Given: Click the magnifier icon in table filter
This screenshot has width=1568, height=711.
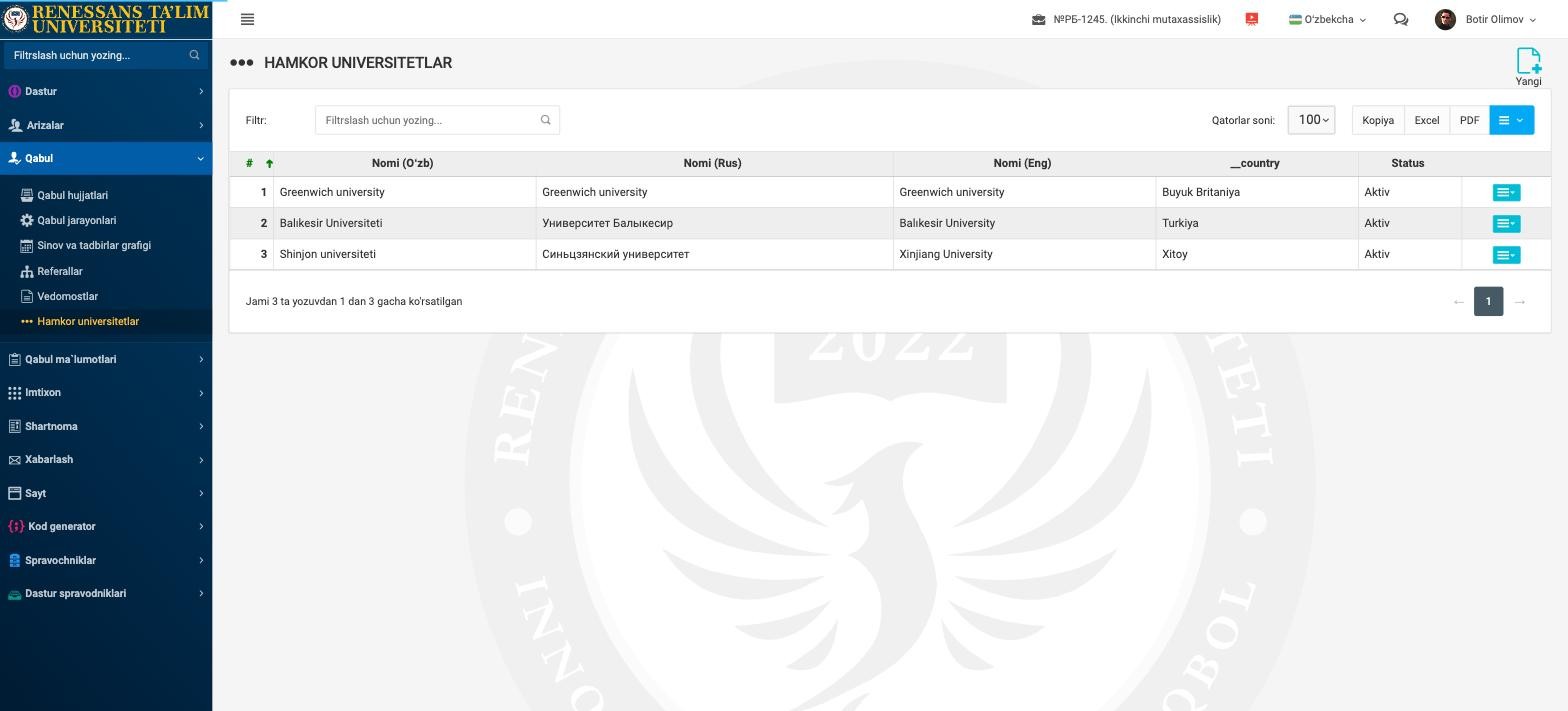Looking at the screenshot, I should (546, 120).
